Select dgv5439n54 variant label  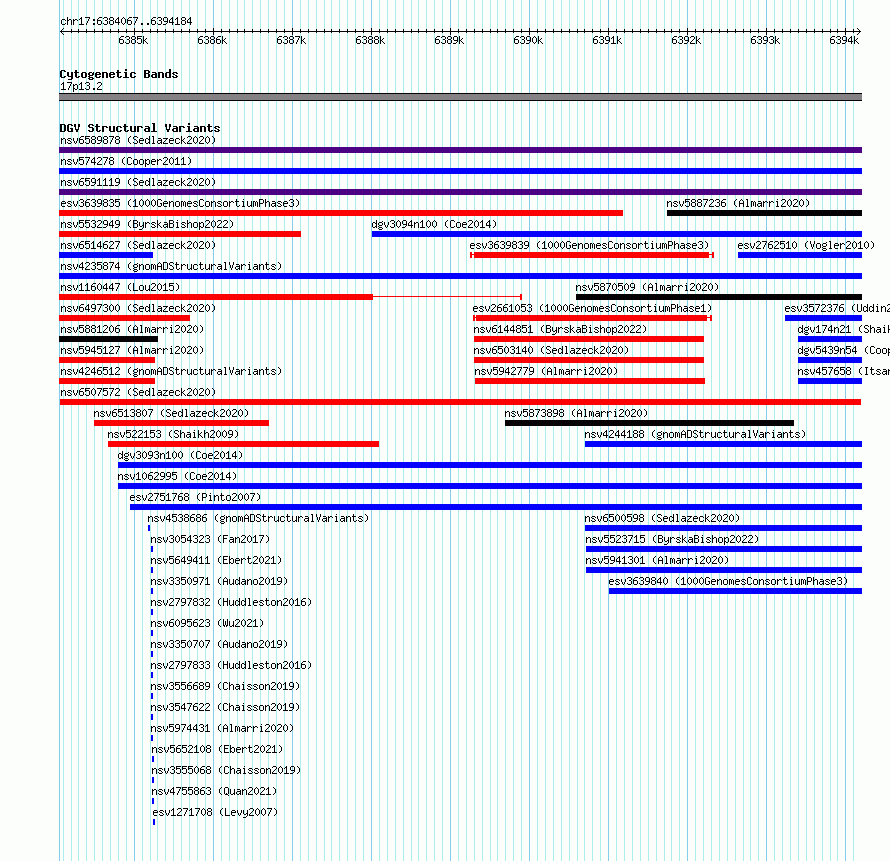pos(843,350)
